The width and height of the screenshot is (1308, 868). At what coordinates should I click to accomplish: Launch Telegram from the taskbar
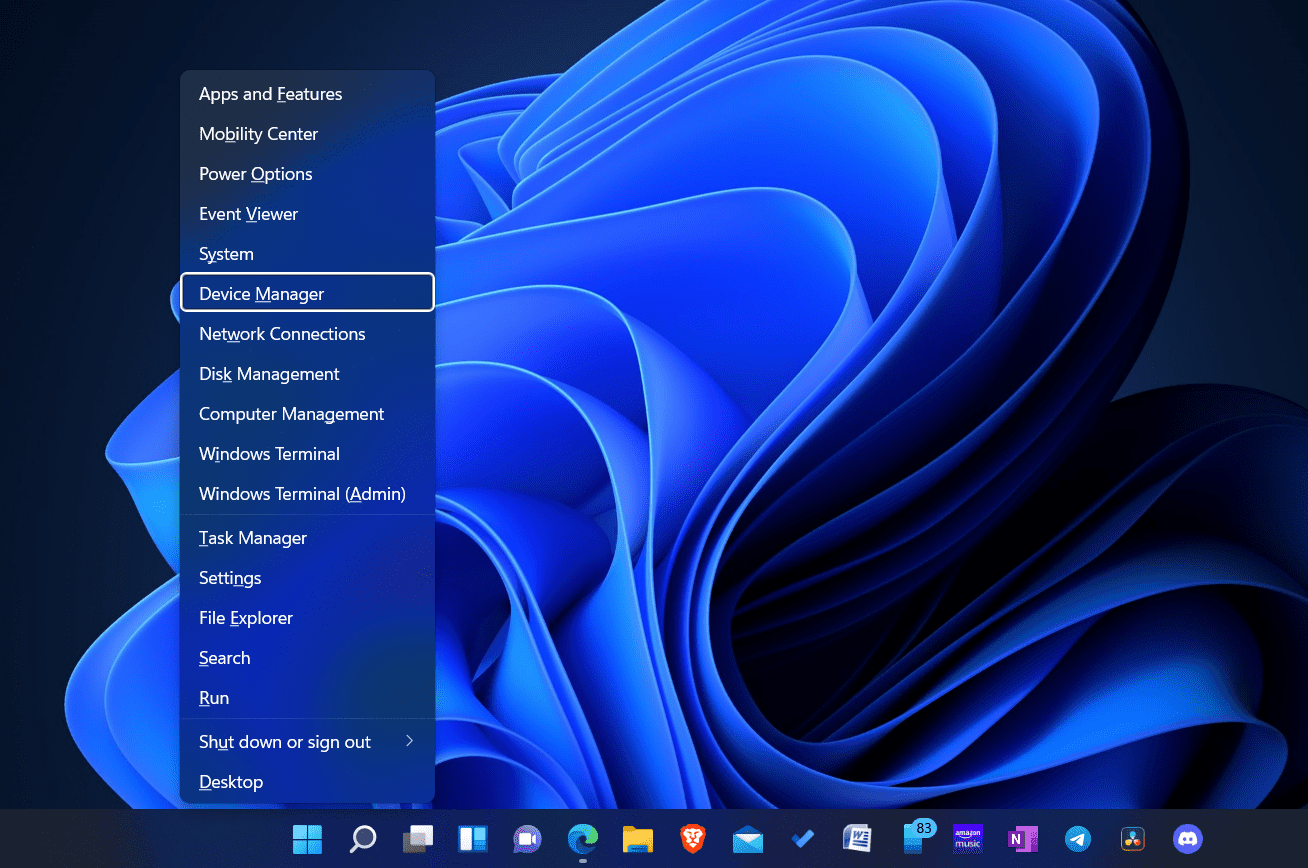click(1077, 838)
